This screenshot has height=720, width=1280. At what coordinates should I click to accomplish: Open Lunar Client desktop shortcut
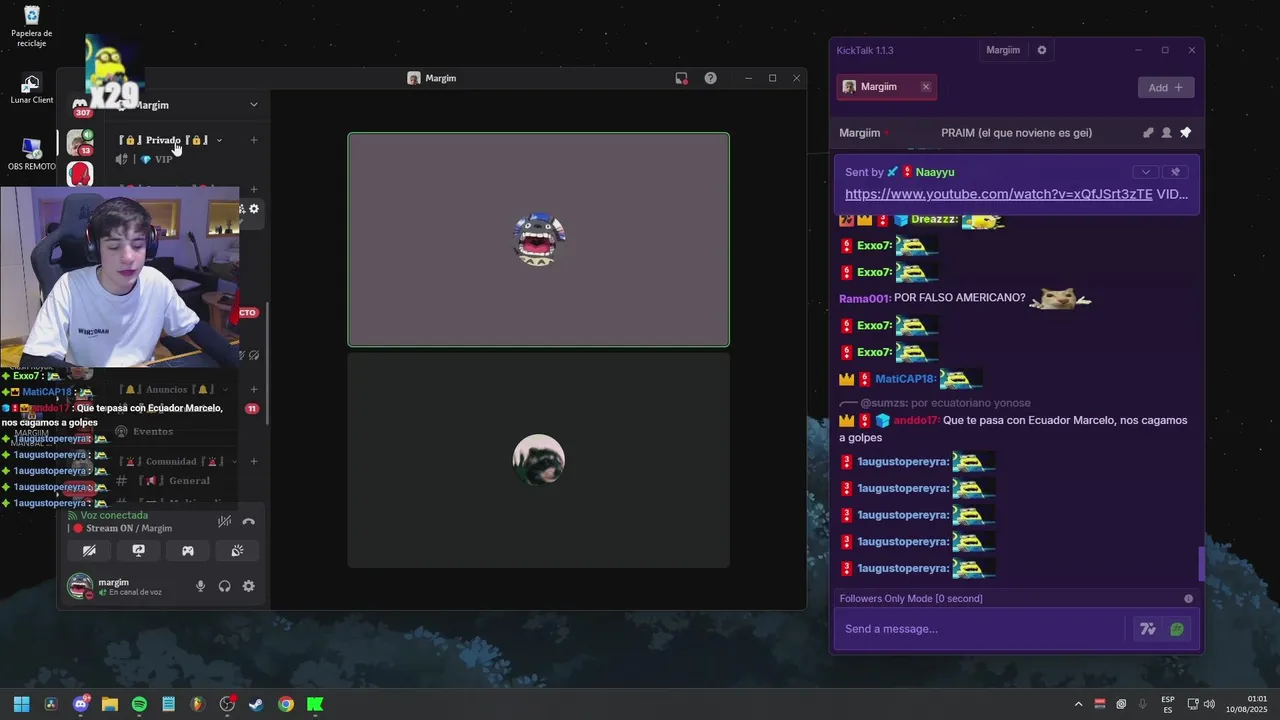(x=31, y=89)
